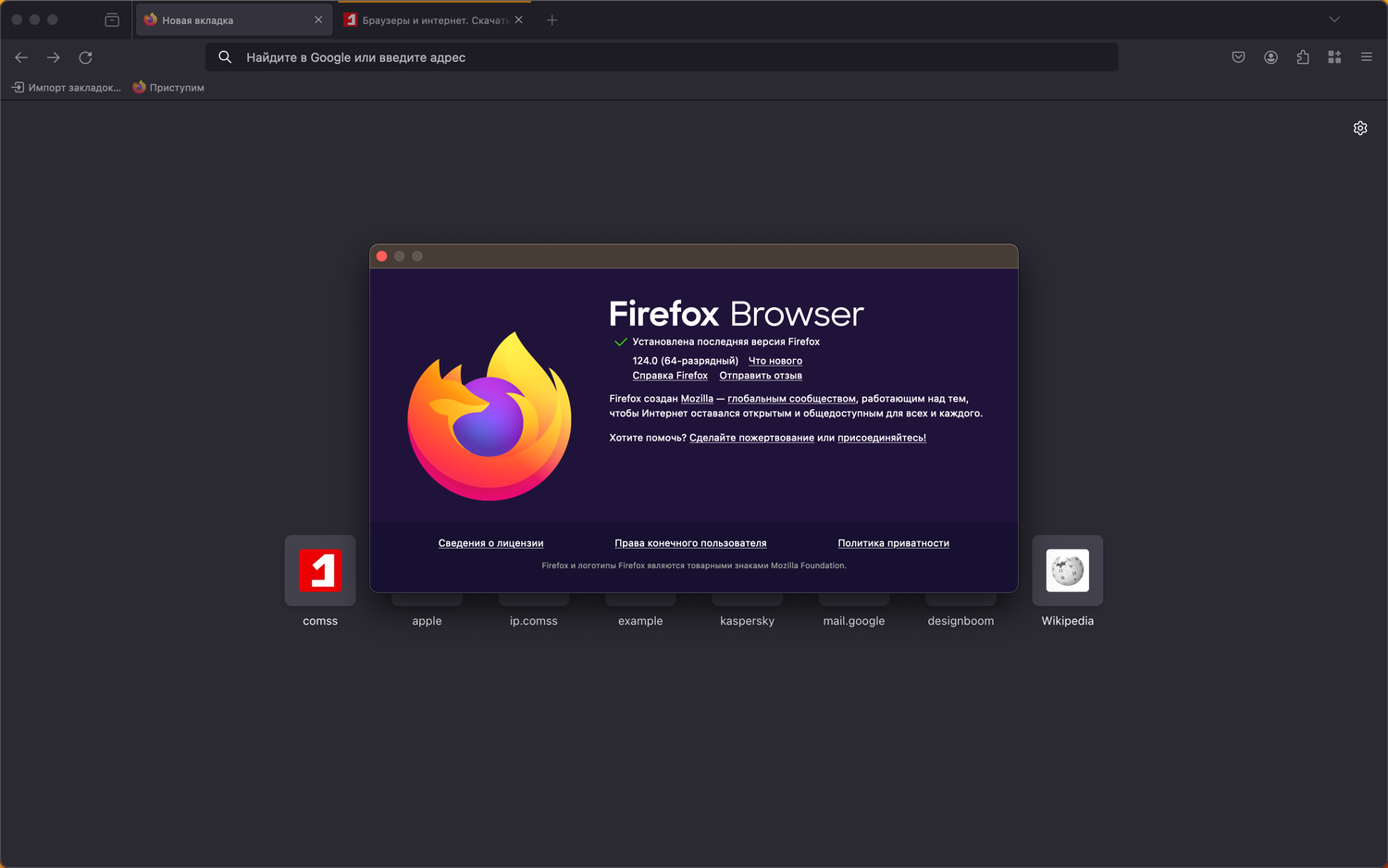Viewport: 1388px width, 868px height.
Task: Open the Политика приватности link
Action: (x=894, y=543)
